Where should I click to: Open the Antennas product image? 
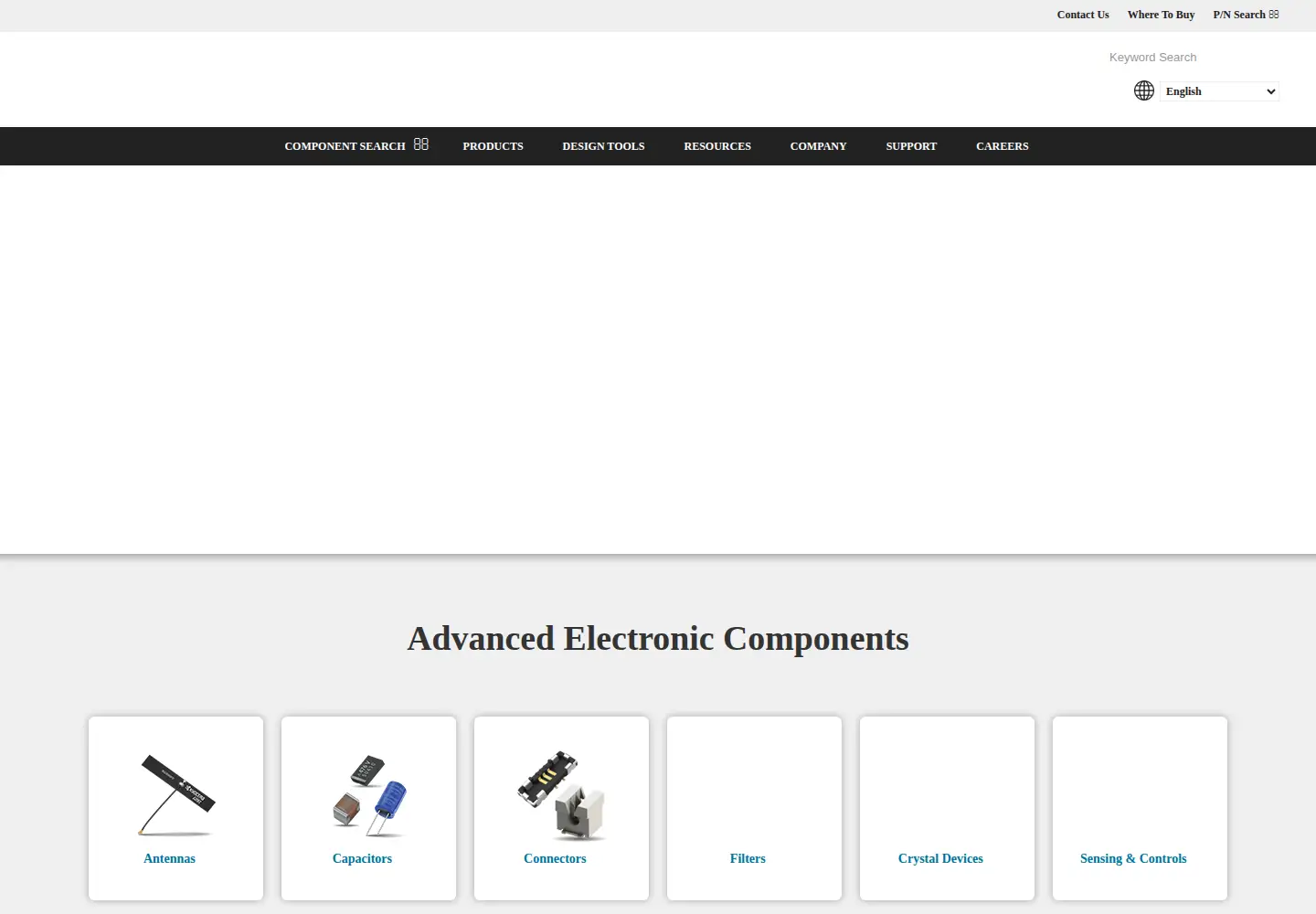[176, 794]
